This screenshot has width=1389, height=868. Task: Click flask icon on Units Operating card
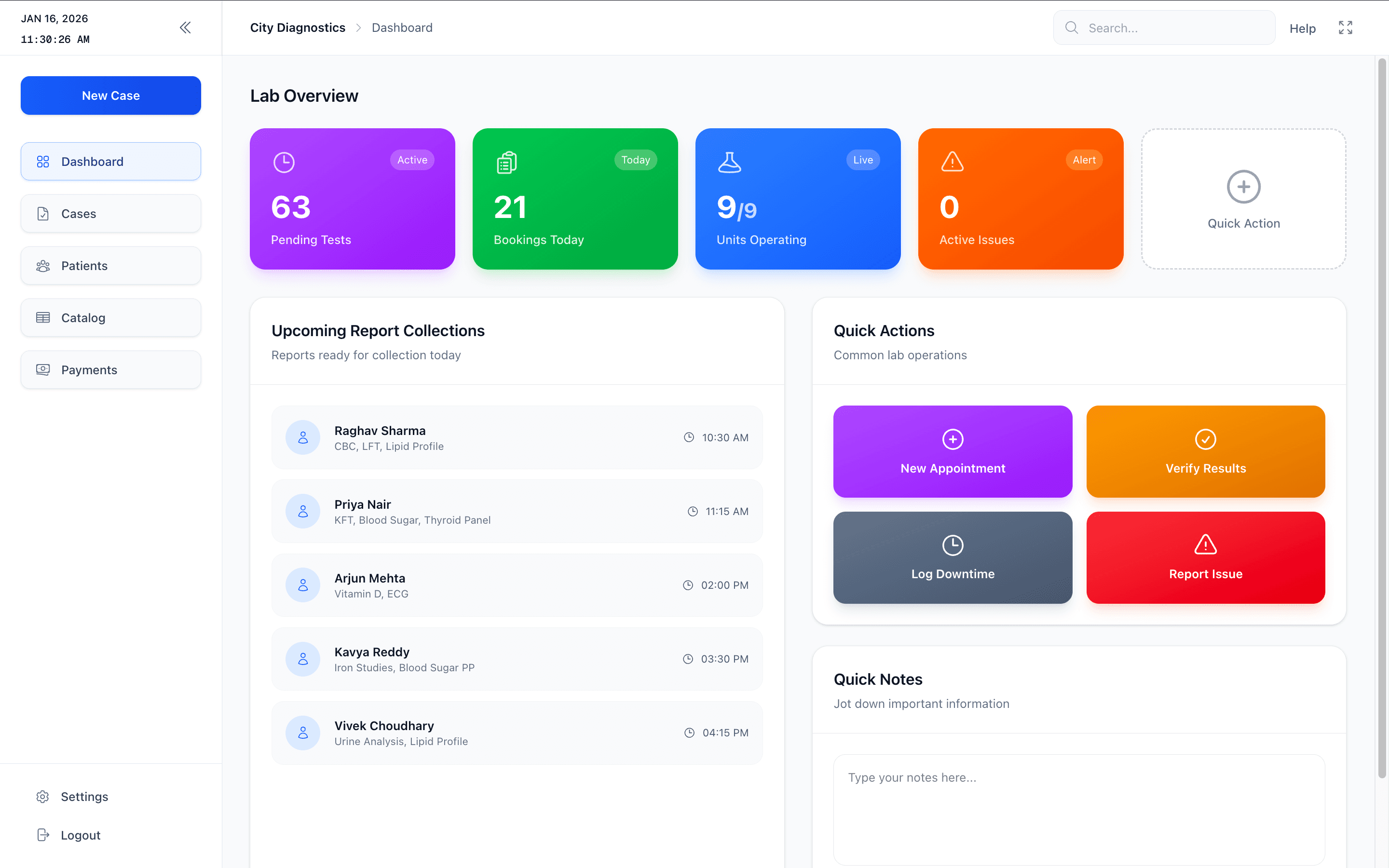coord(729,162)
